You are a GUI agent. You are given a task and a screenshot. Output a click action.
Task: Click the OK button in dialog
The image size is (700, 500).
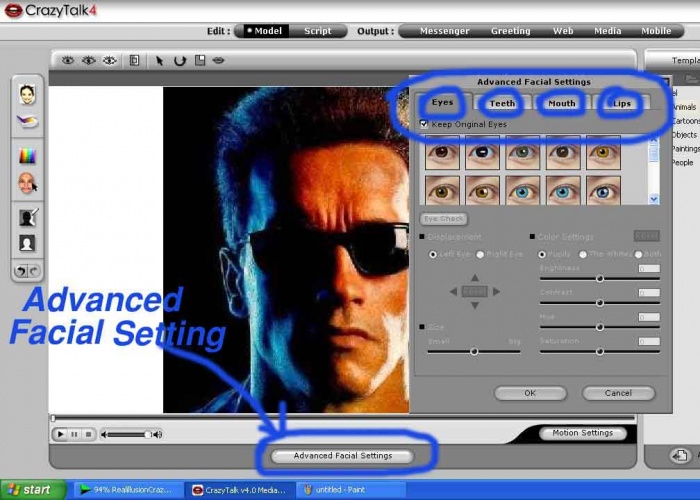530,393
